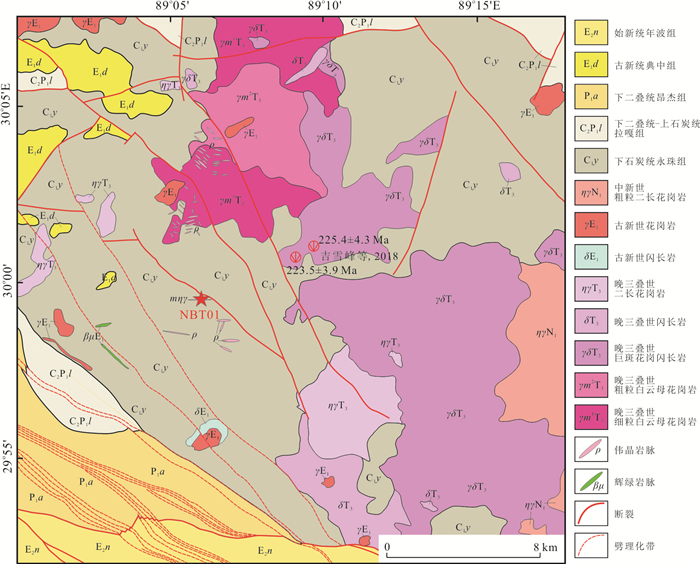Click the citation 吉雪峰等, 2018
The image size is (700, 564).
[359, 256]
